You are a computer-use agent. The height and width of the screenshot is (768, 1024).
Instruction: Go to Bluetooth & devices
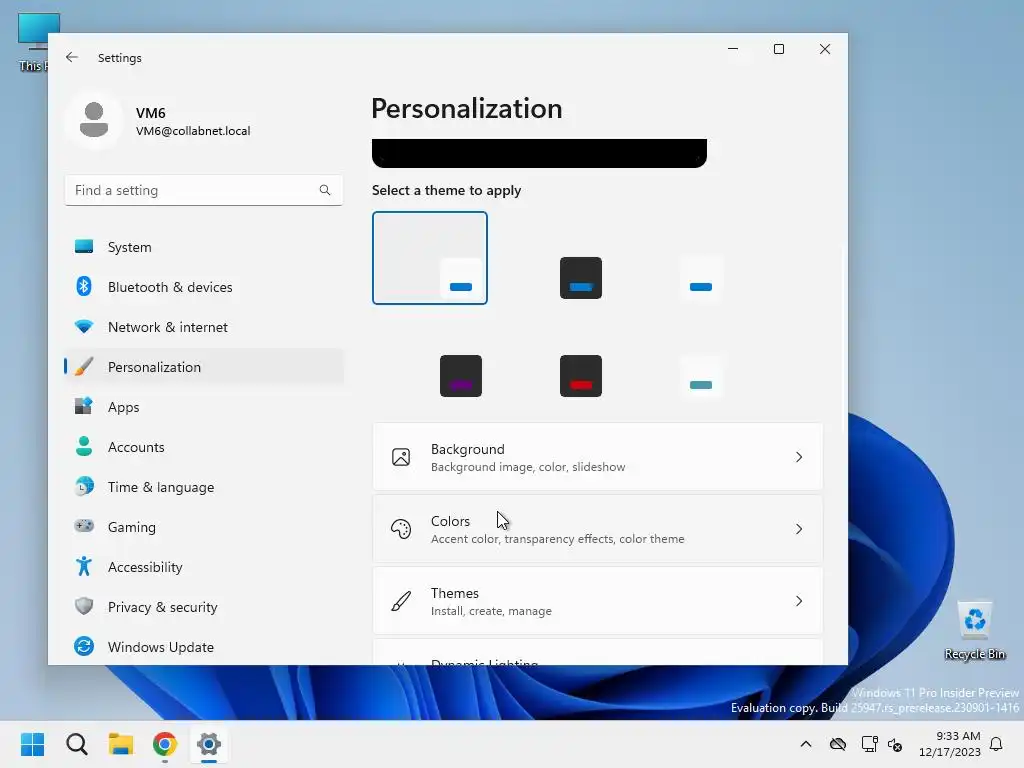[x=204, y=287]
